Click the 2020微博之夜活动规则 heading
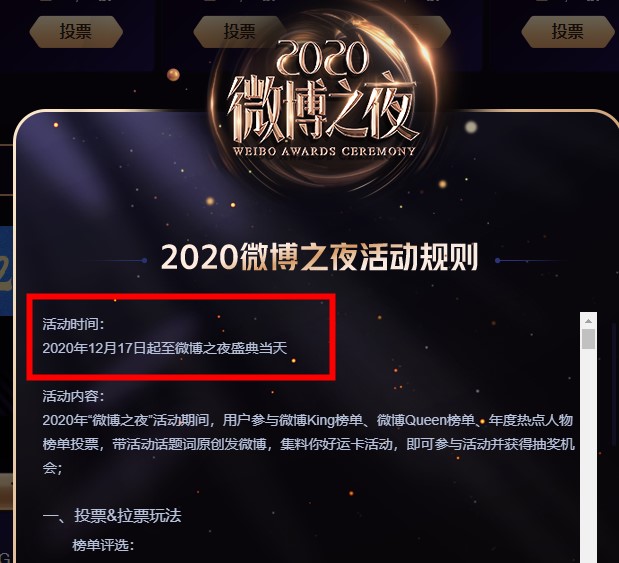The height and width of the screenshot is (563, 619). [319, 257]
